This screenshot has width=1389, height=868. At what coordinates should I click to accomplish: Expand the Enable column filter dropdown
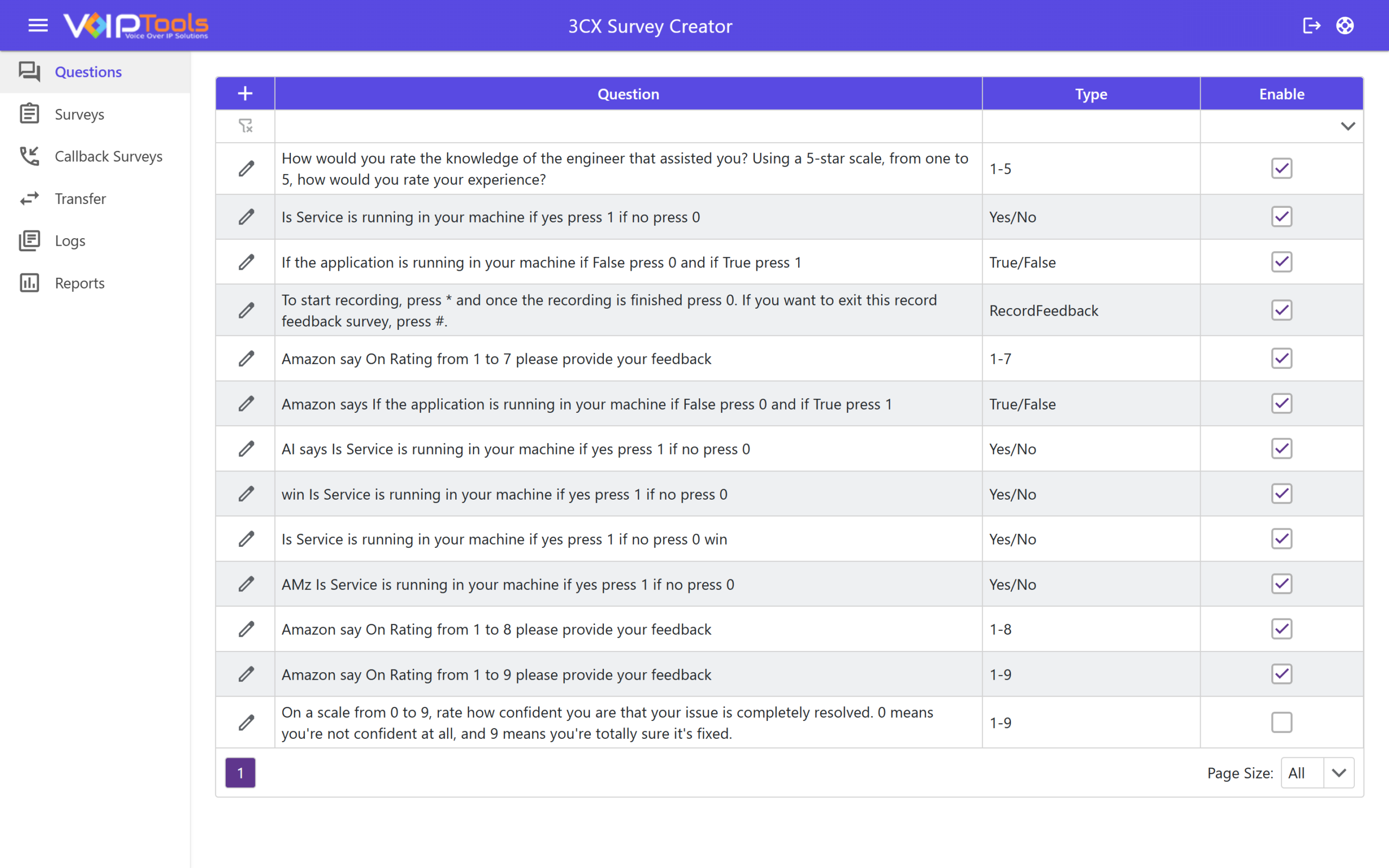pyautogui.click(x=1348, y=126)
